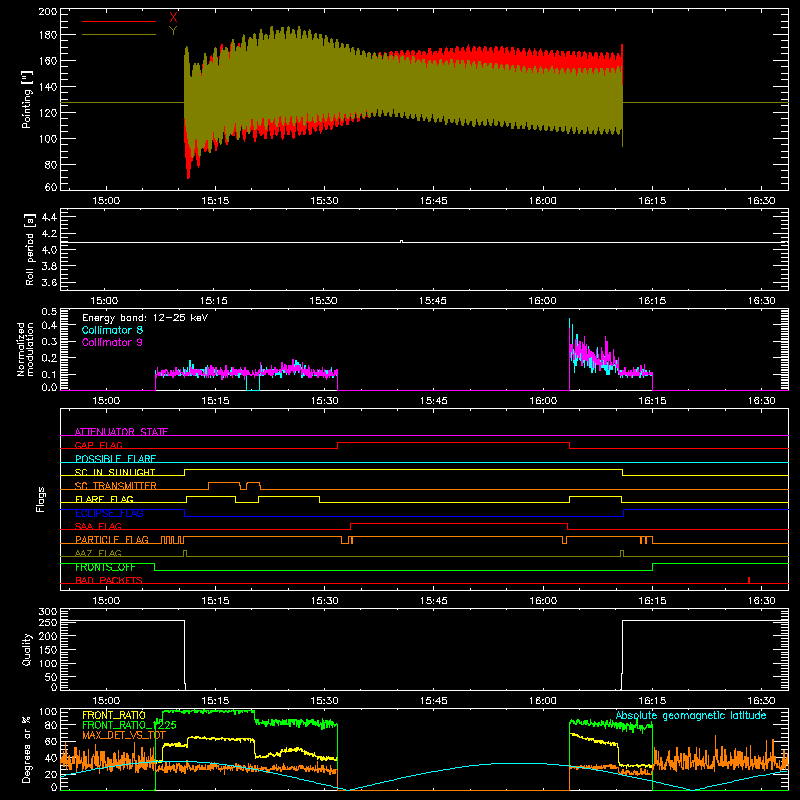Click the red spike on BAD_PACKETS line

748,580
